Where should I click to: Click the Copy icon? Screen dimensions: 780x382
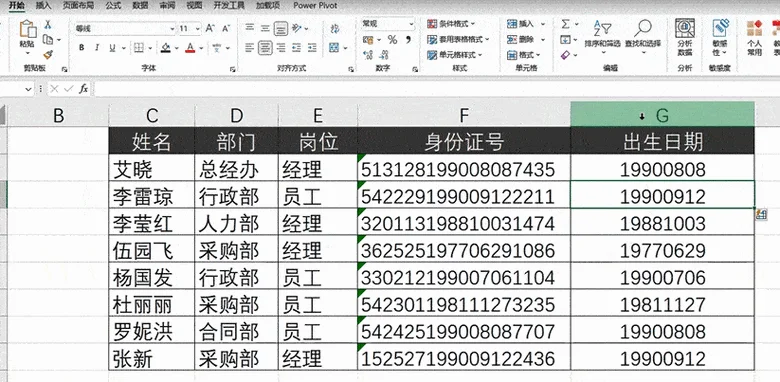point(48,39)
